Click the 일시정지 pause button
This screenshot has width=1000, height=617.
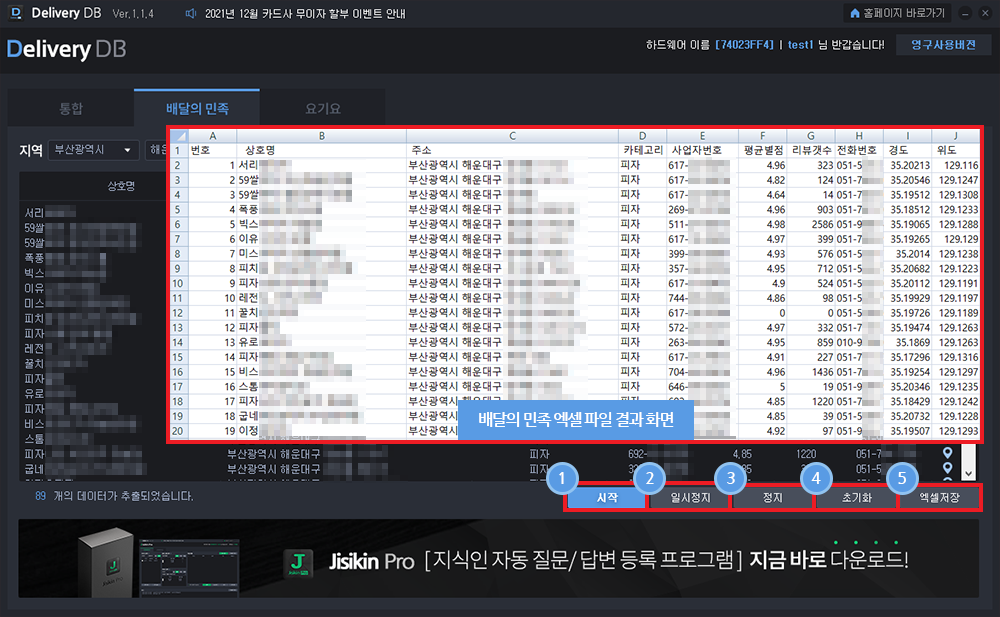pyautogui.click(x=689, y=497)
